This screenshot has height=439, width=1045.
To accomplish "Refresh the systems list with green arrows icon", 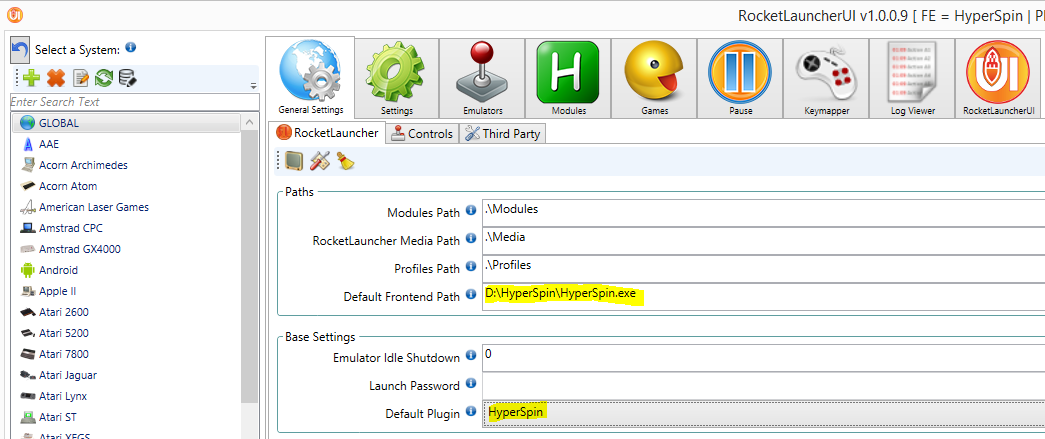I will click(x=103, y=78).
